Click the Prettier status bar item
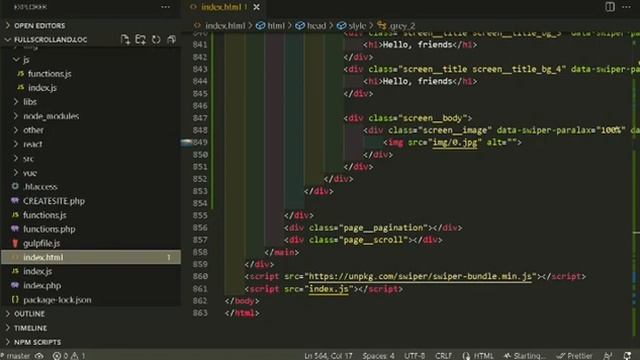The width and height of the screenshot is (640, 360). click(x=575, y=356)
